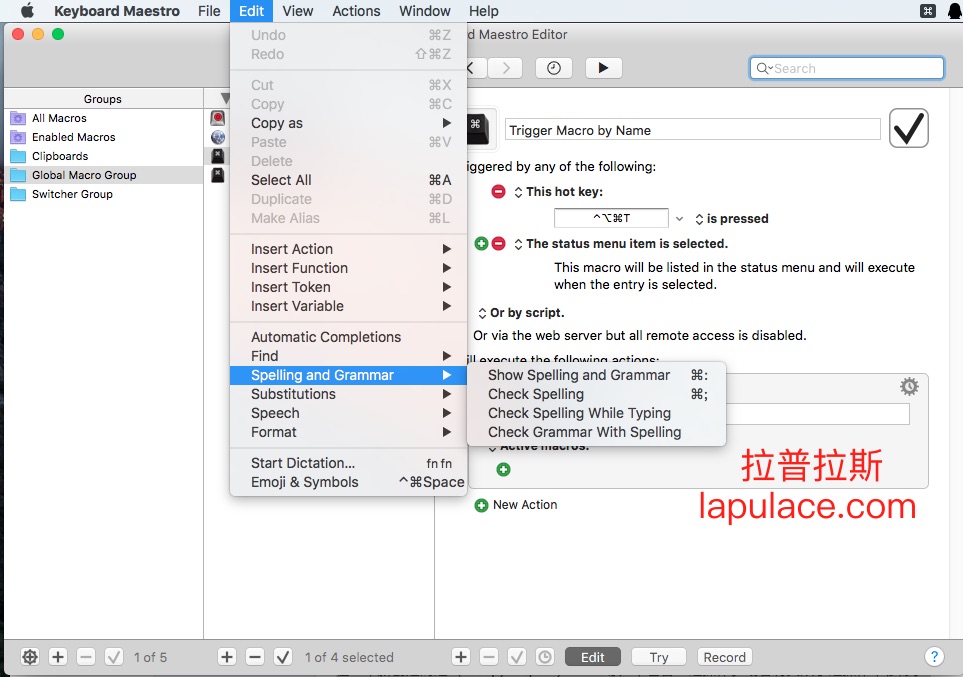Choose Select All from Edit menu
Image resolution: width=963 pixels, height=677 pixels.
281,180
